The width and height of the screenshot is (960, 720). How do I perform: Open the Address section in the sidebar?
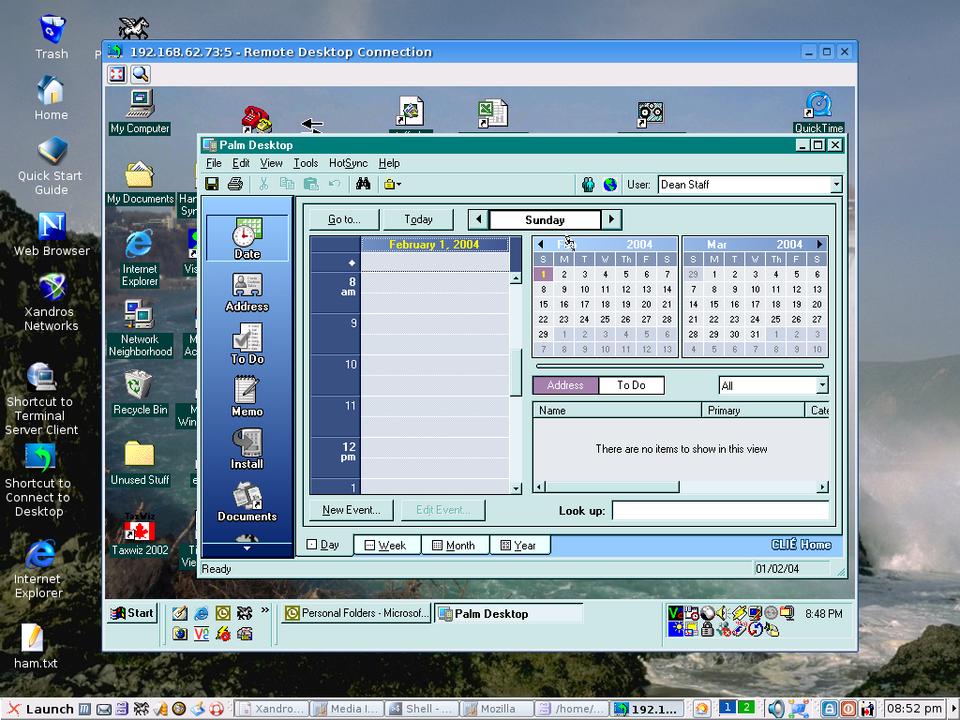247,292
